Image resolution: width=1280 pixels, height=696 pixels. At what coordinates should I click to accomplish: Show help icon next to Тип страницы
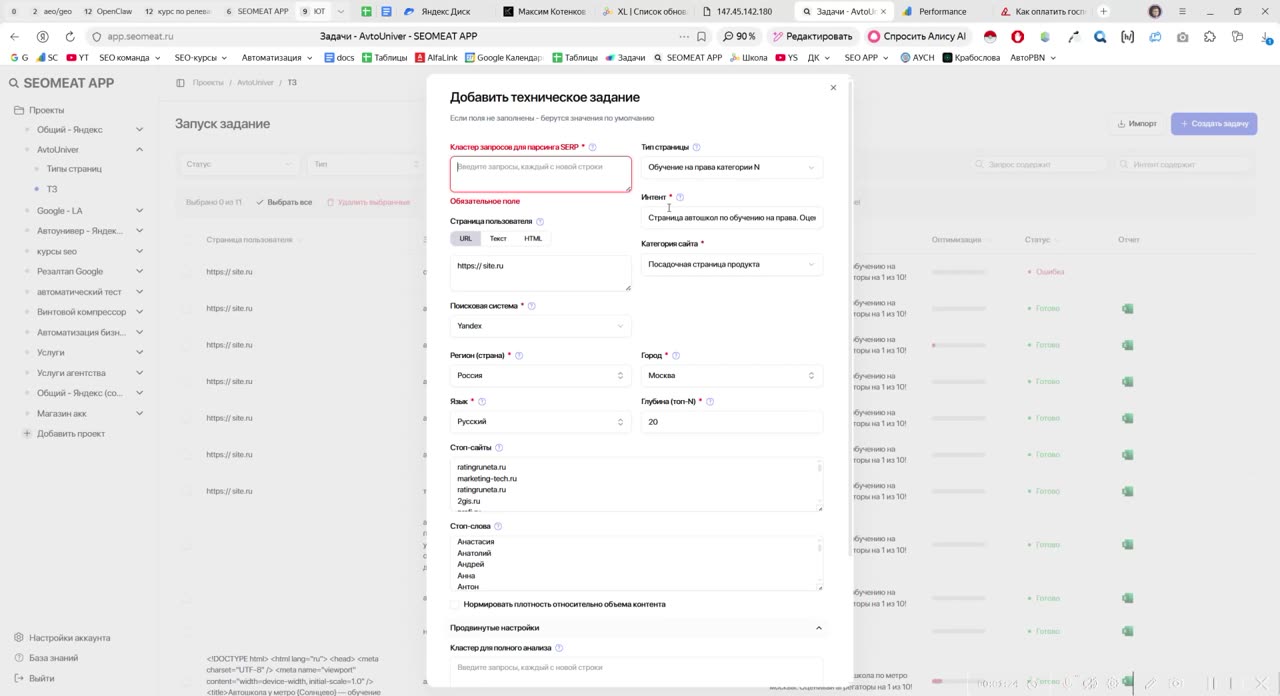click(696, 147)
